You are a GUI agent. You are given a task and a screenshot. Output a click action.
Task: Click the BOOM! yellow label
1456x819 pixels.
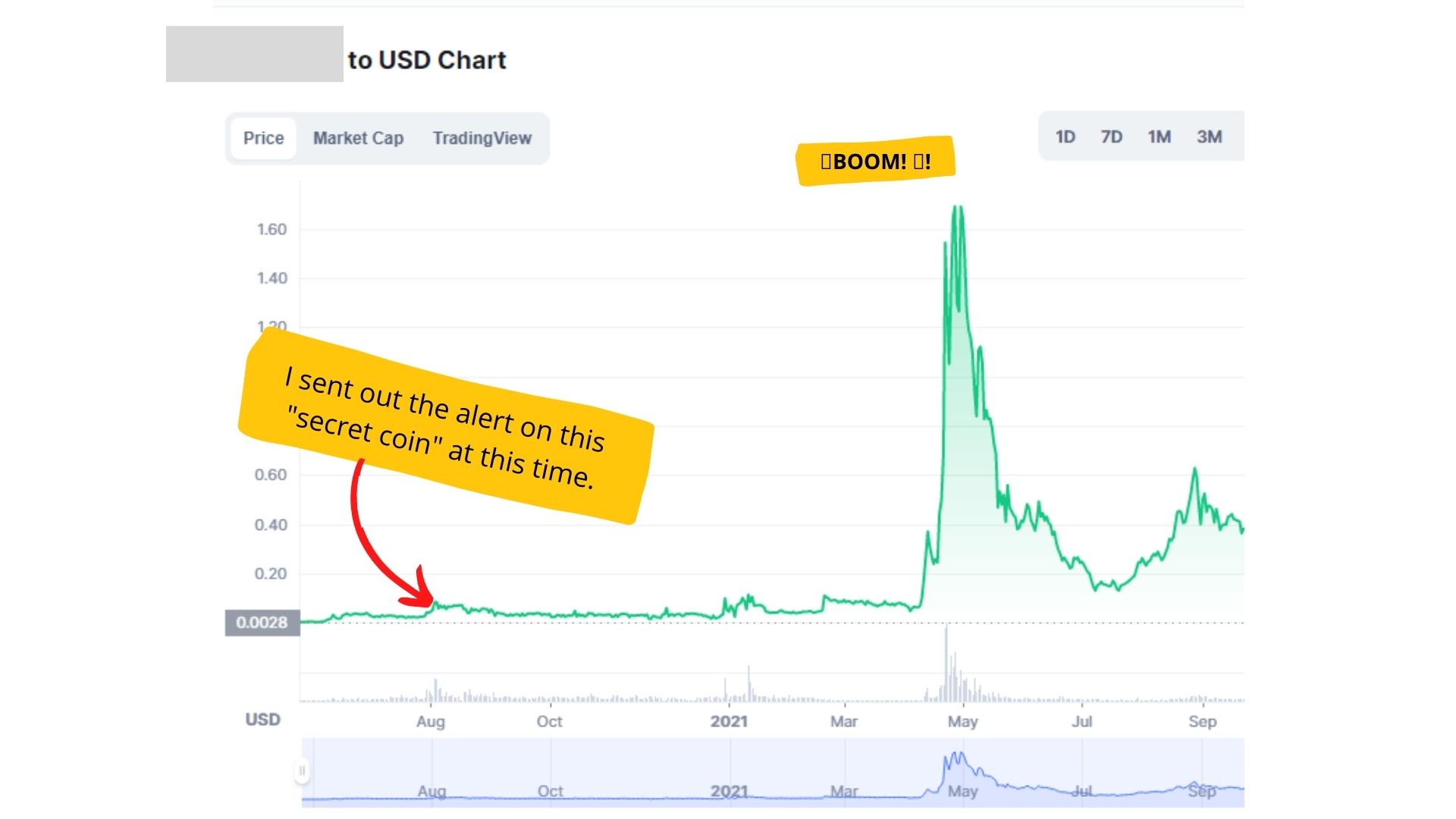[x=875, y=161]
